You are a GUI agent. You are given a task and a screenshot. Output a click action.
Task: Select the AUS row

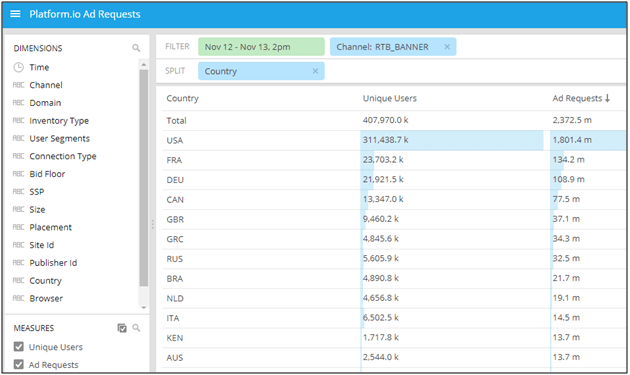394,357
